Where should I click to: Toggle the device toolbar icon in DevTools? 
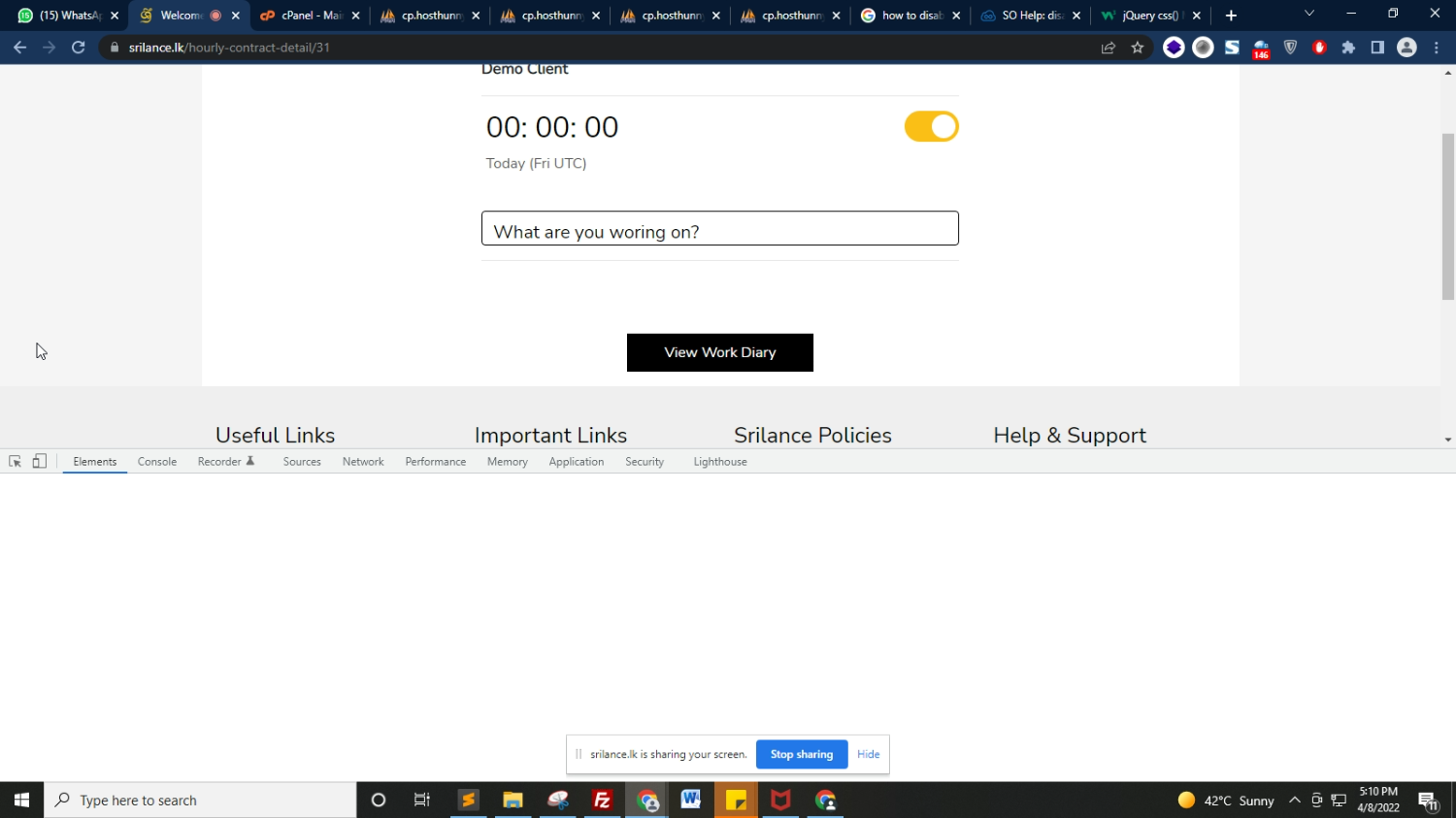point(40,462)
